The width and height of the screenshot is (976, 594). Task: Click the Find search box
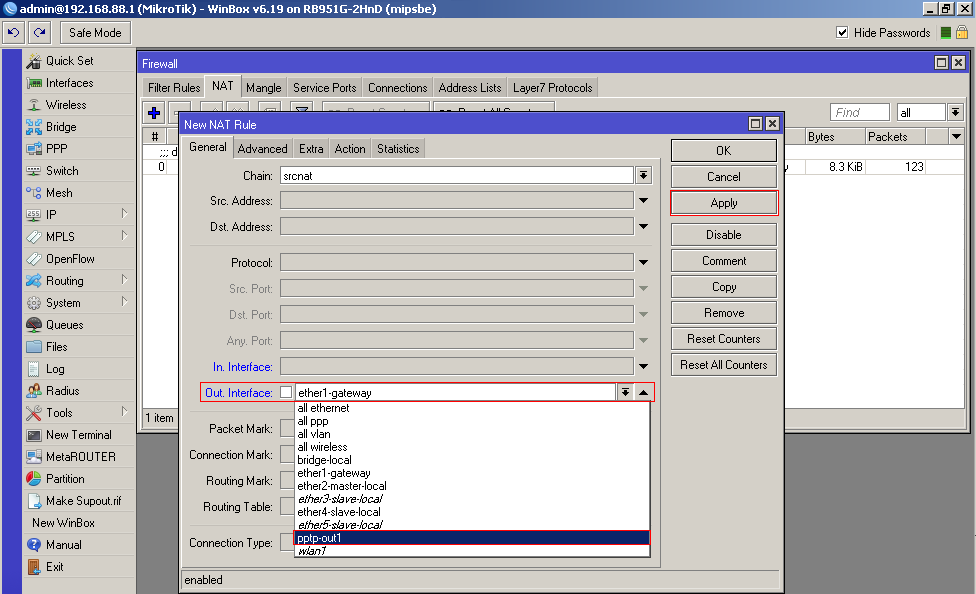860,112
